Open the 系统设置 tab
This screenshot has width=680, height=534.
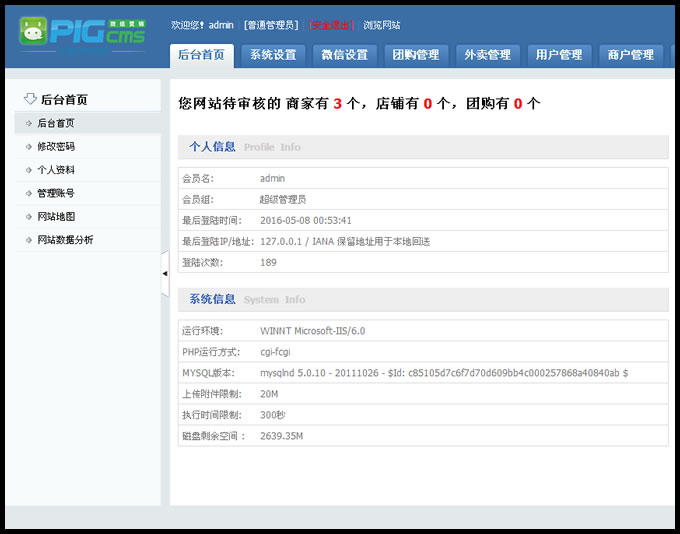[x=273, y=55]
